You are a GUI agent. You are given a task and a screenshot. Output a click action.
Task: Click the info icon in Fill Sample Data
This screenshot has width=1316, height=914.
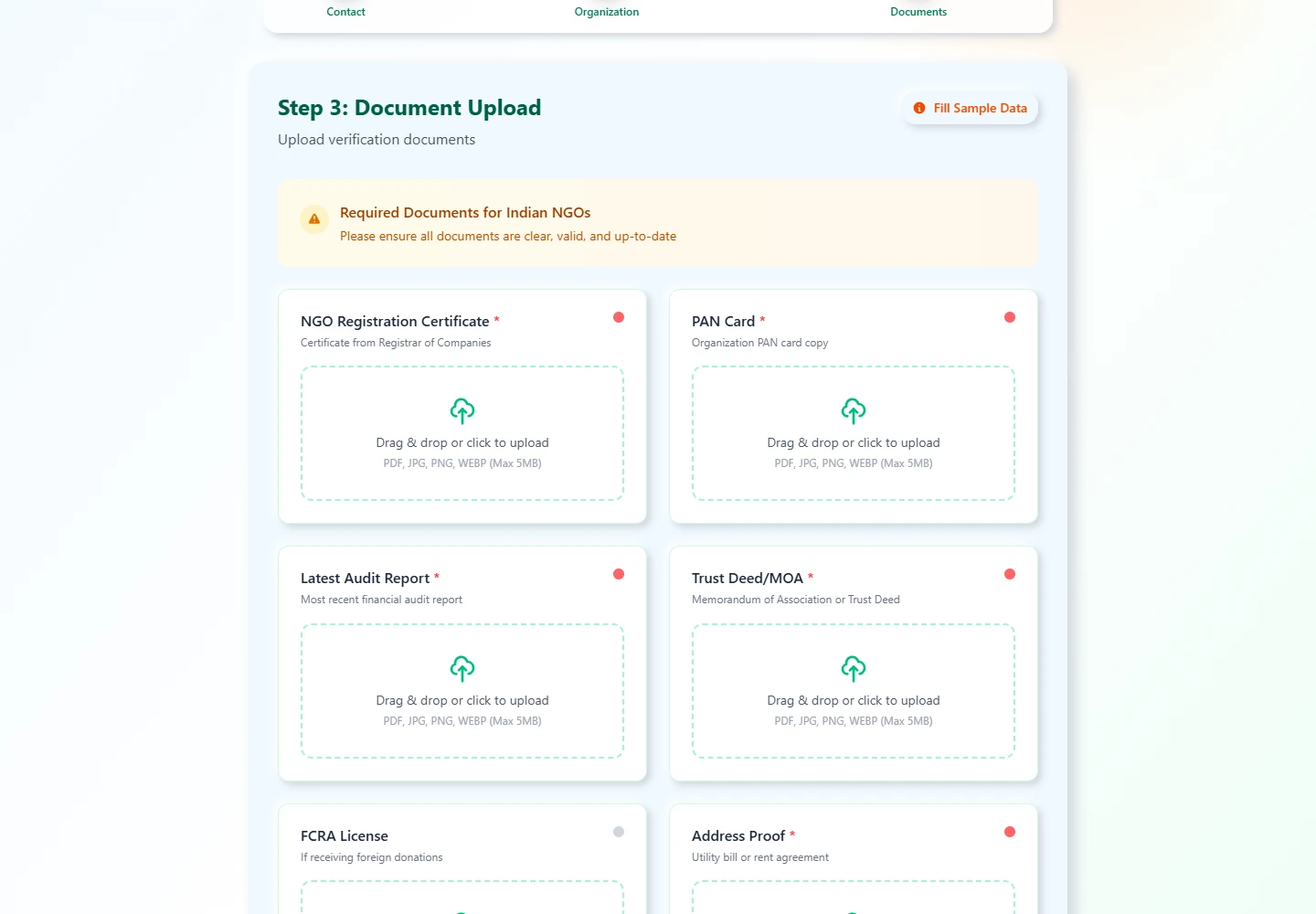coord(919,108)
